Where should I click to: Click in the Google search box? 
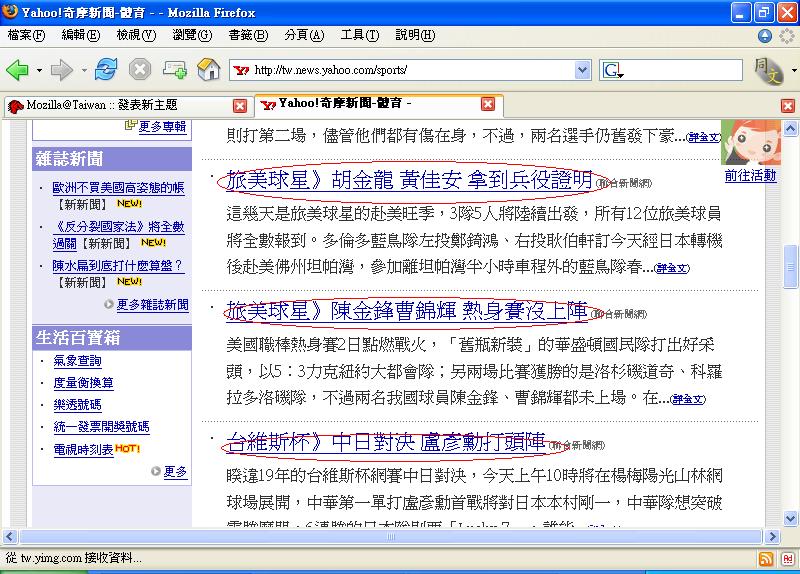pyautogui.click(x=680, y=70)
